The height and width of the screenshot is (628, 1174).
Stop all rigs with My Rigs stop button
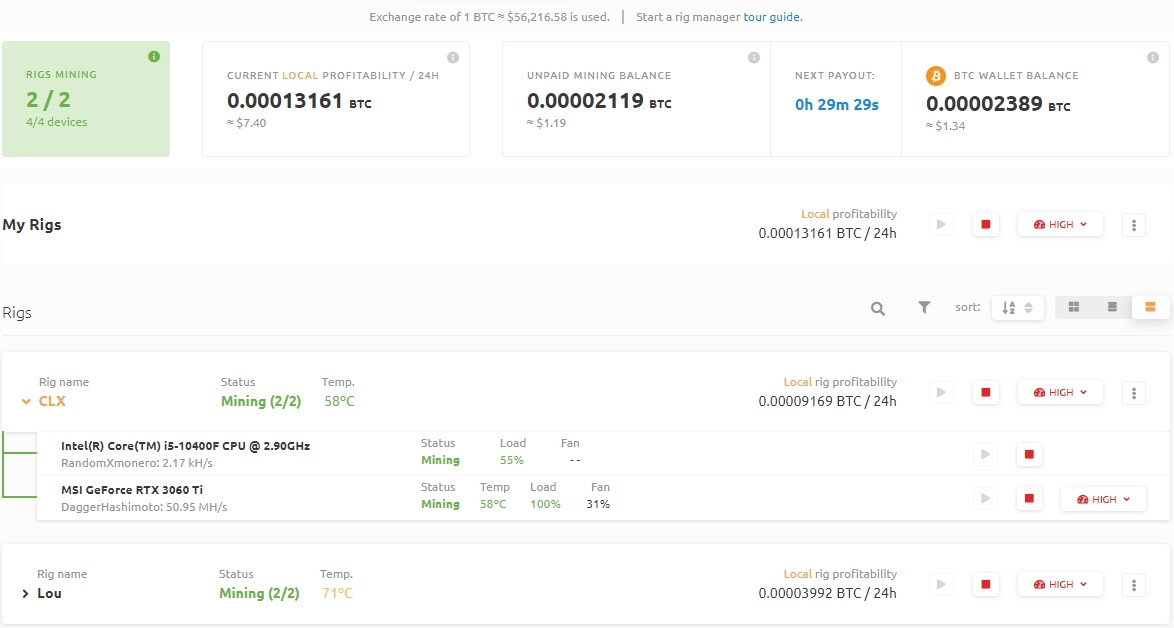tap(985, 225)
